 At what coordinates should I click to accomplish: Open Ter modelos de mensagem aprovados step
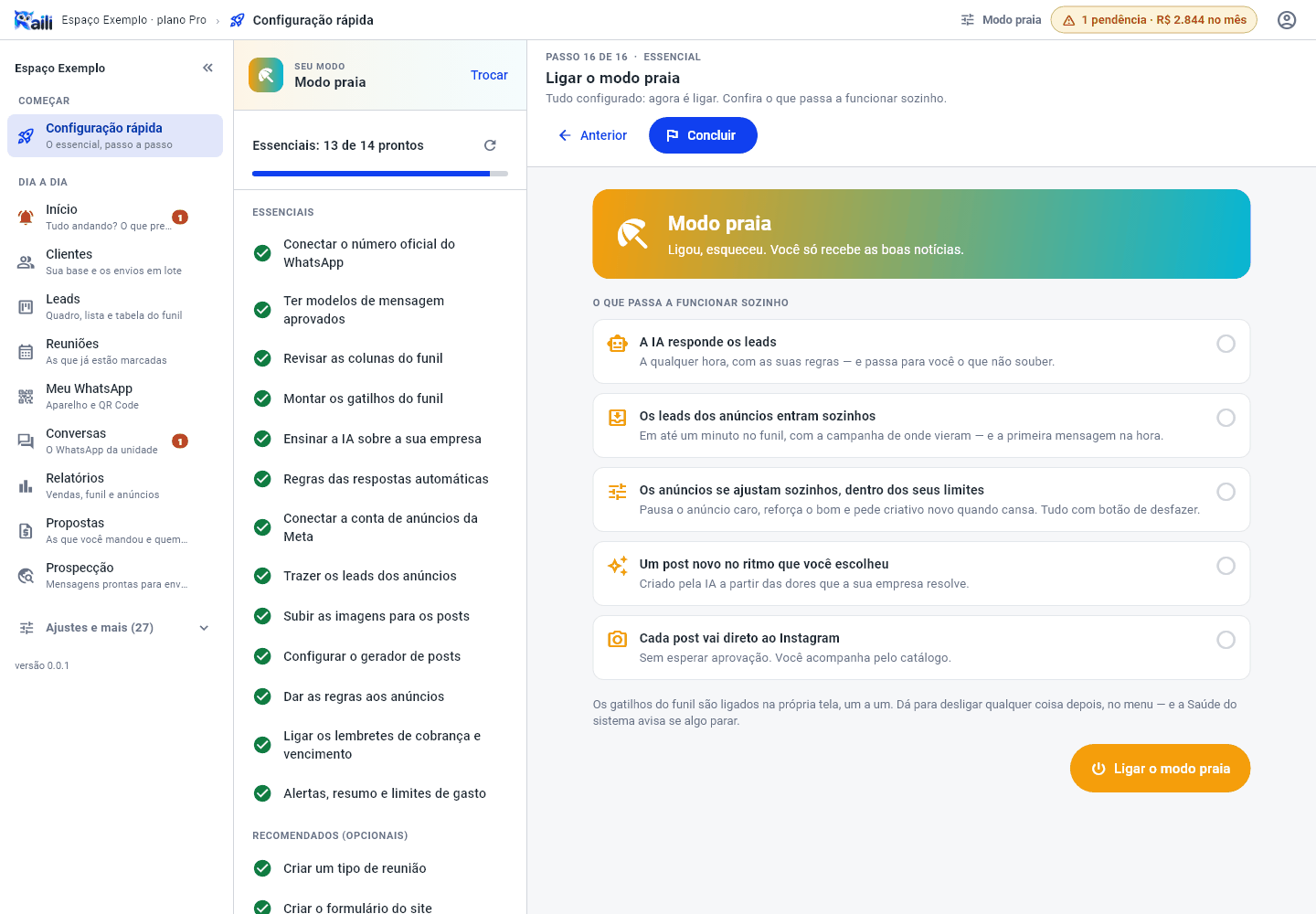coord(380,310)
